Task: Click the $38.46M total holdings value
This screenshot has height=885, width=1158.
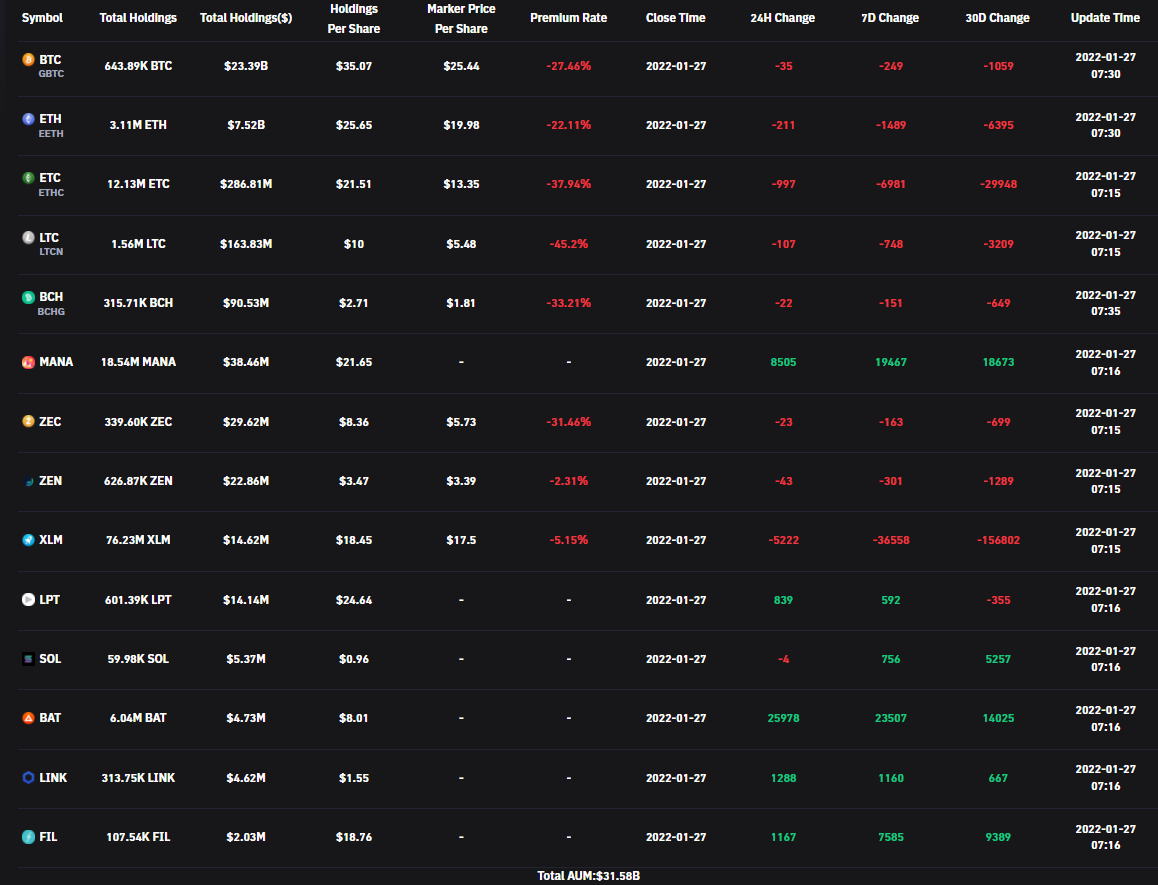Action: (x=246, y=362)
